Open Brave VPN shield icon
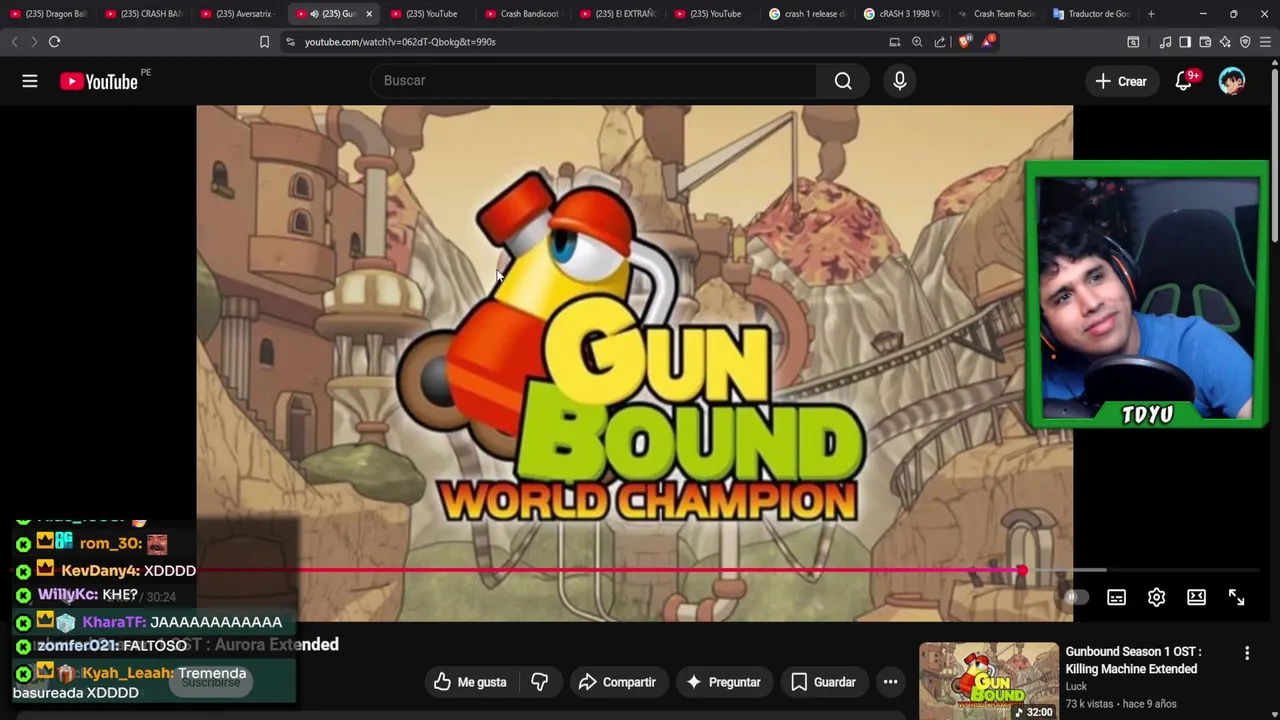The image size is (1280, 720). [1245, 42]
